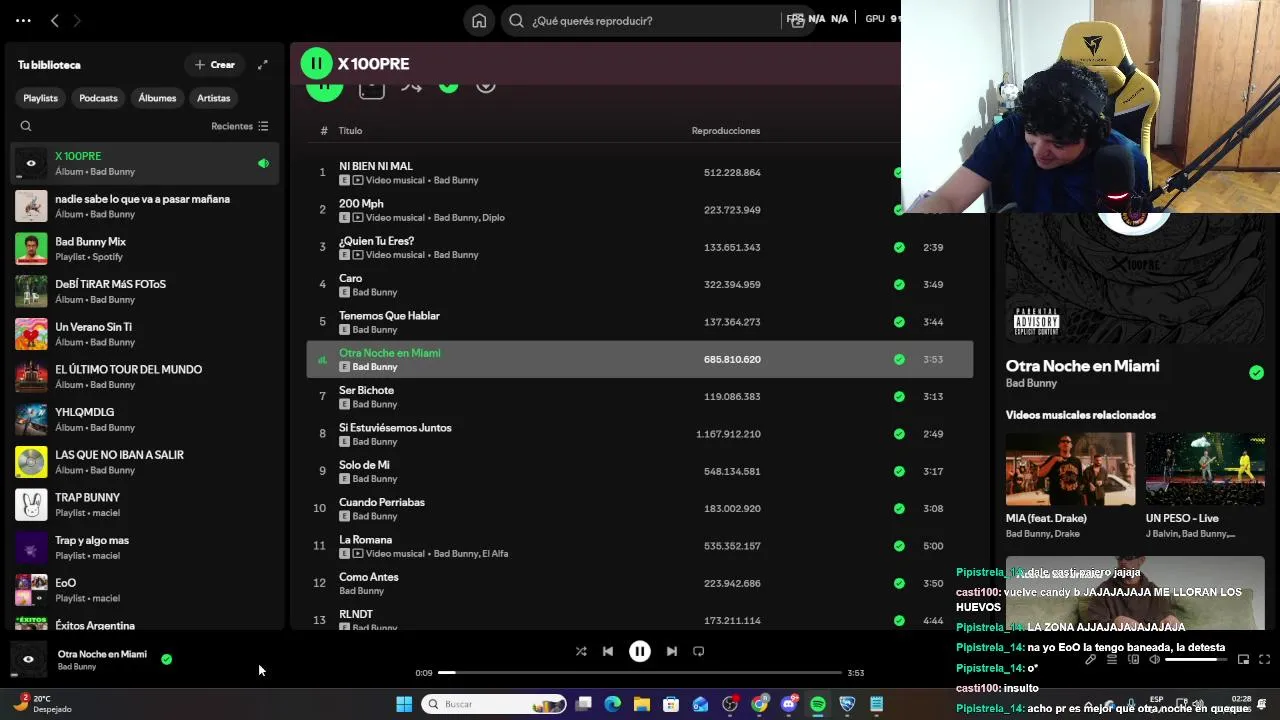Image resolution: width=1280 pixels, height=720 pixels.
Task: Go to Spotify home via house icon
Action: coord(479,20)
